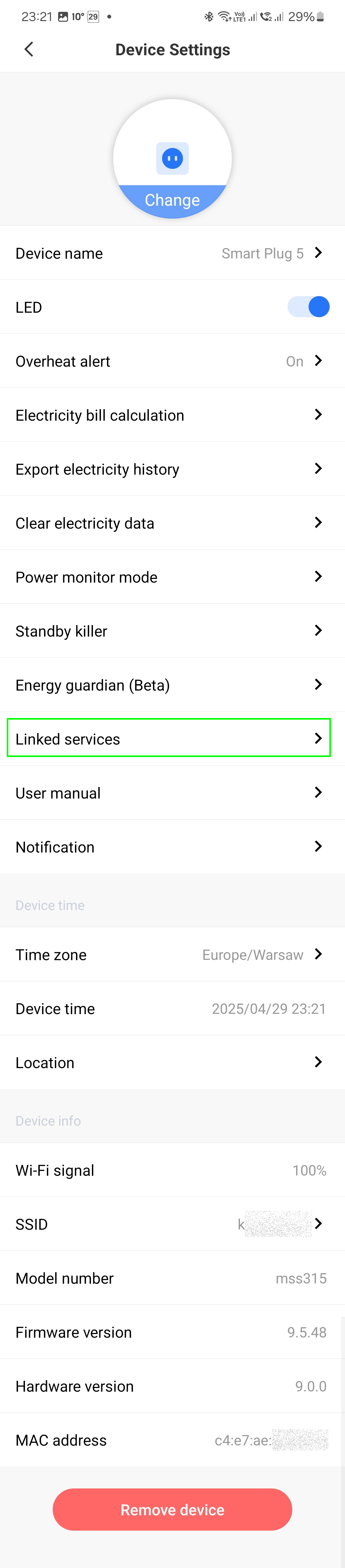Open Standby killer settings

172,631
